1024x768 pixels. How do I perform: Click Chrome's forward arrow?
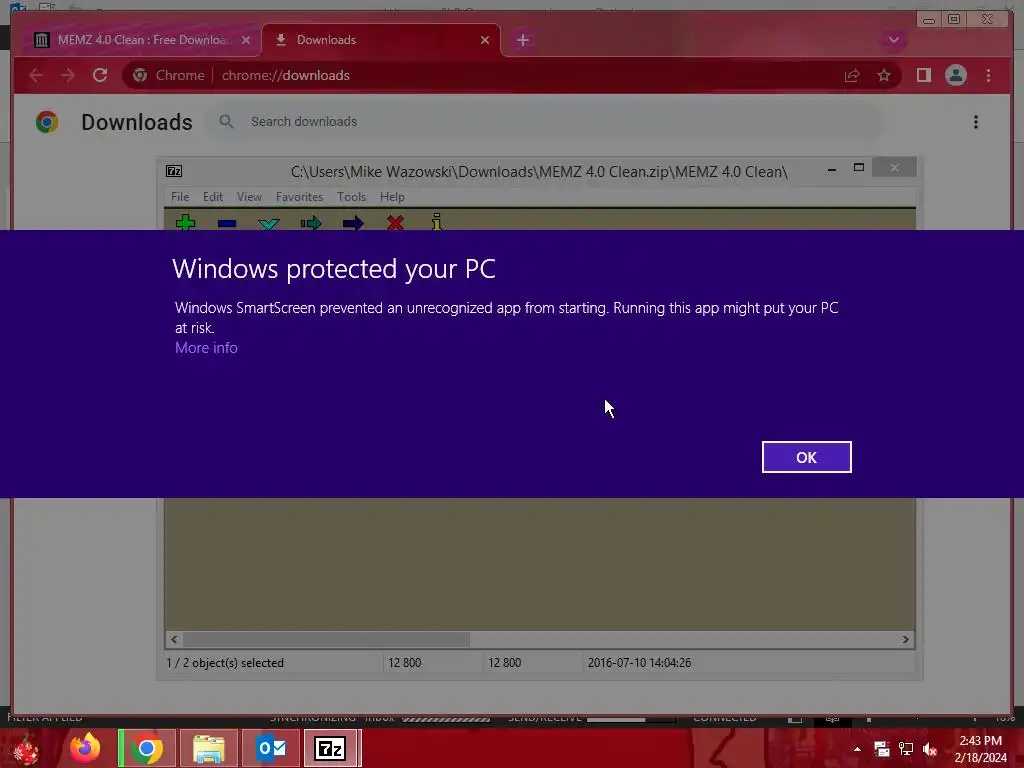68,75
